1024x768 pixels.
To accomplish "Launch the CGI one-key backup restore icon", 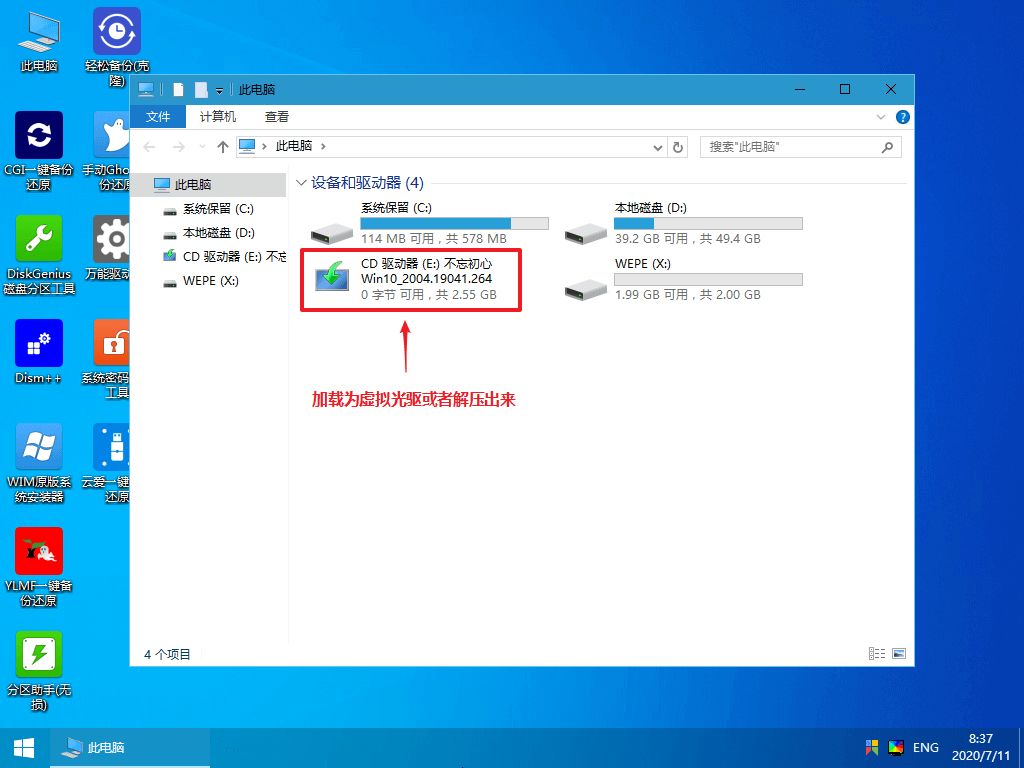I will pos(39,136).
